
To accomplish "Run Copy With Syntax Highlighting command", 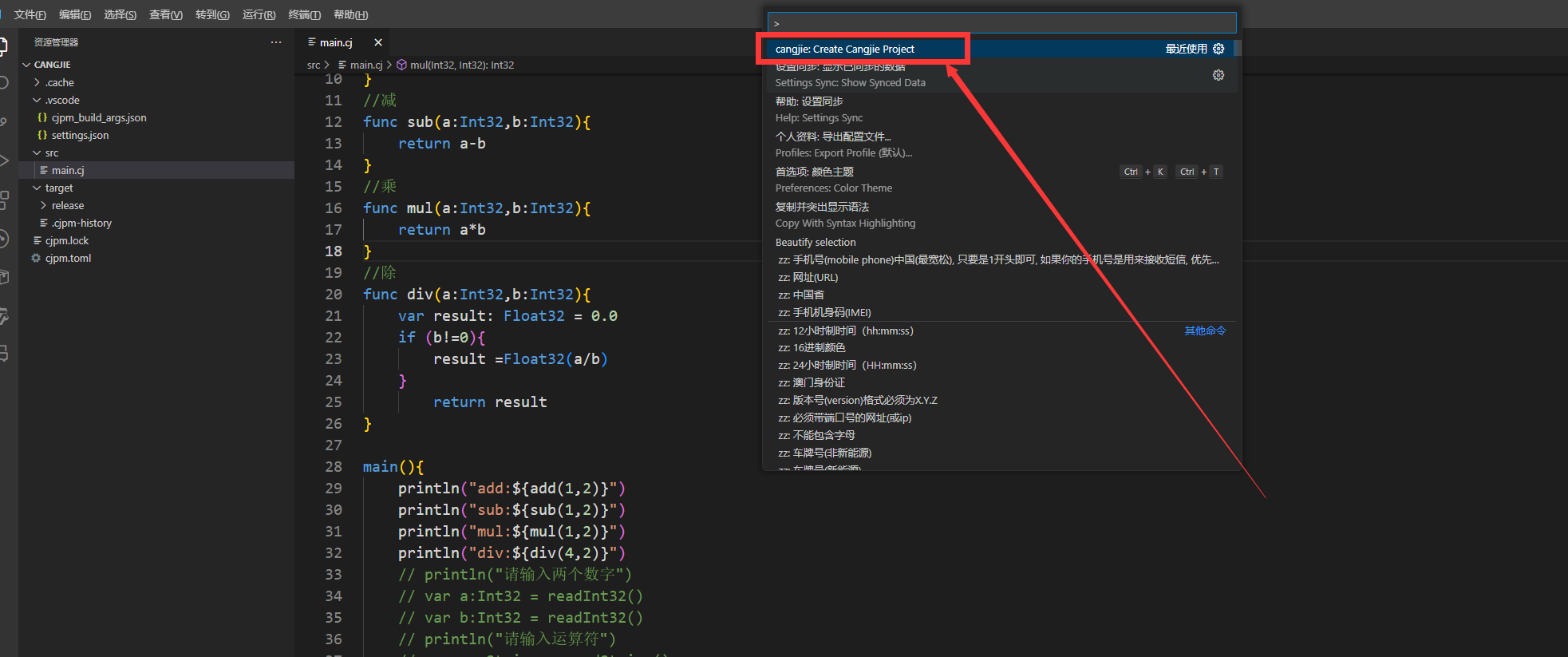I will pos(1001,215).
